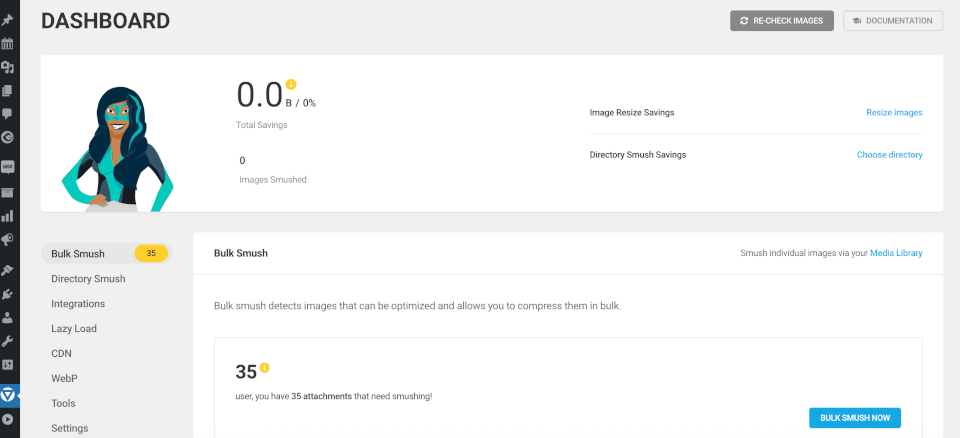Open Tools wrench sidebar icon
Viewport: 960px width, 438px height.
(x=7, y=341)
